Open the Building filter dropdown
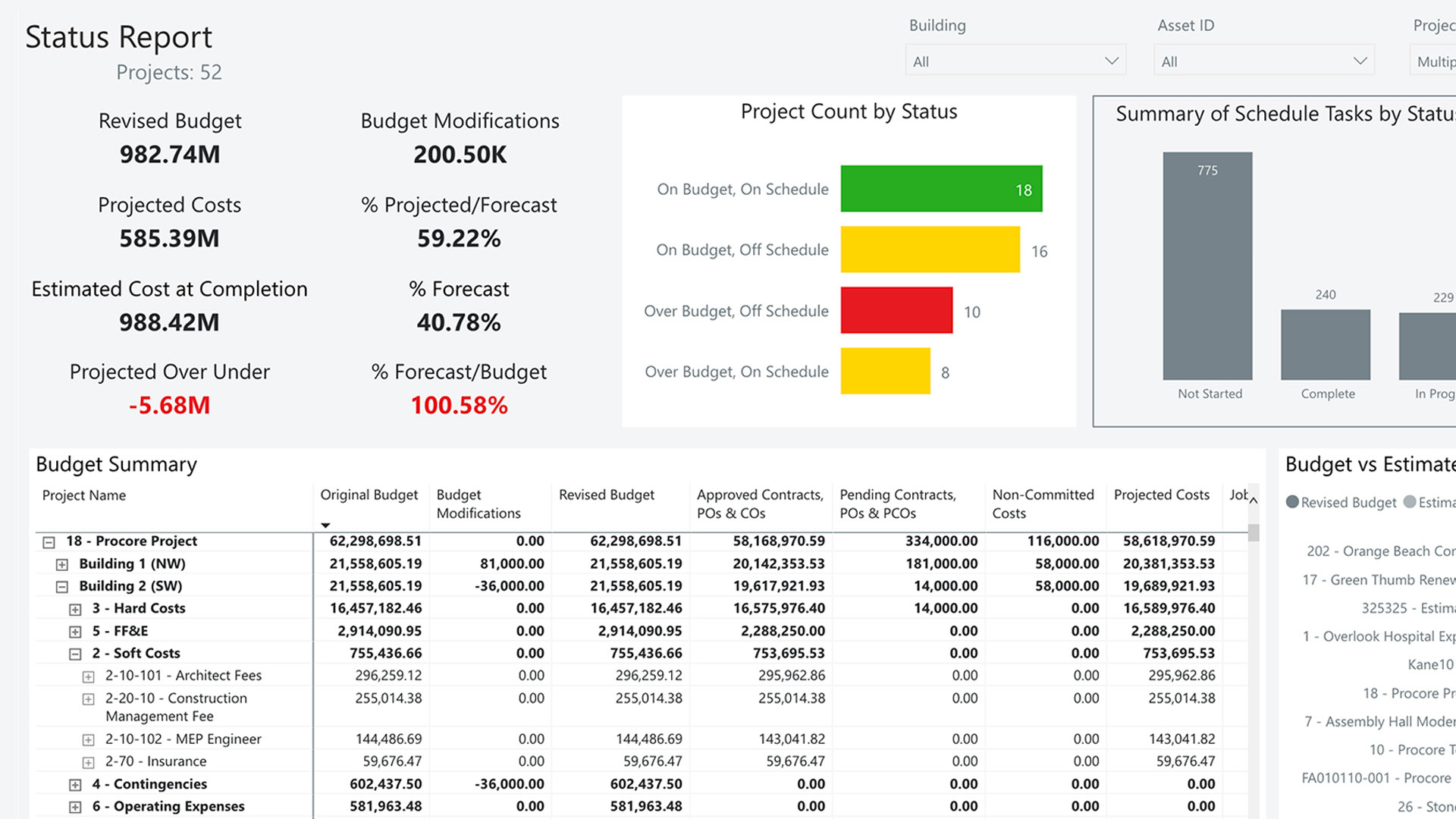 [1015, 60]
